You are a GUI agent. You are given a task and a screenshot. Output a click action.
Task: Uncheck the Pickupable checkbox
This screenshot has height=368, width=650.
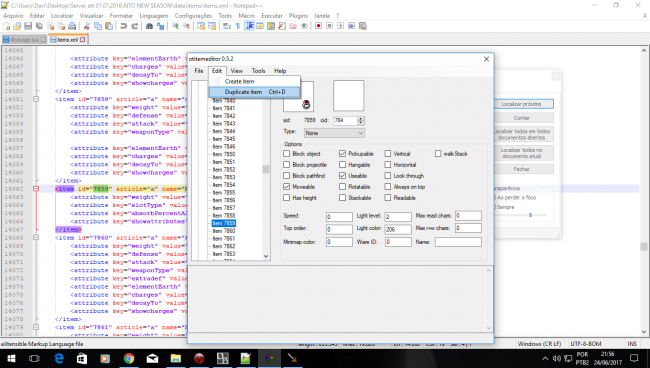[342, 154]
